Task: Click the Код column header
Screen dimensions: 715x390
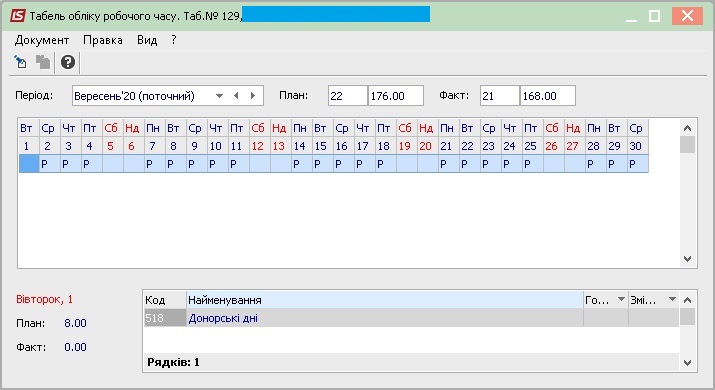Action: tap(164, 300)
